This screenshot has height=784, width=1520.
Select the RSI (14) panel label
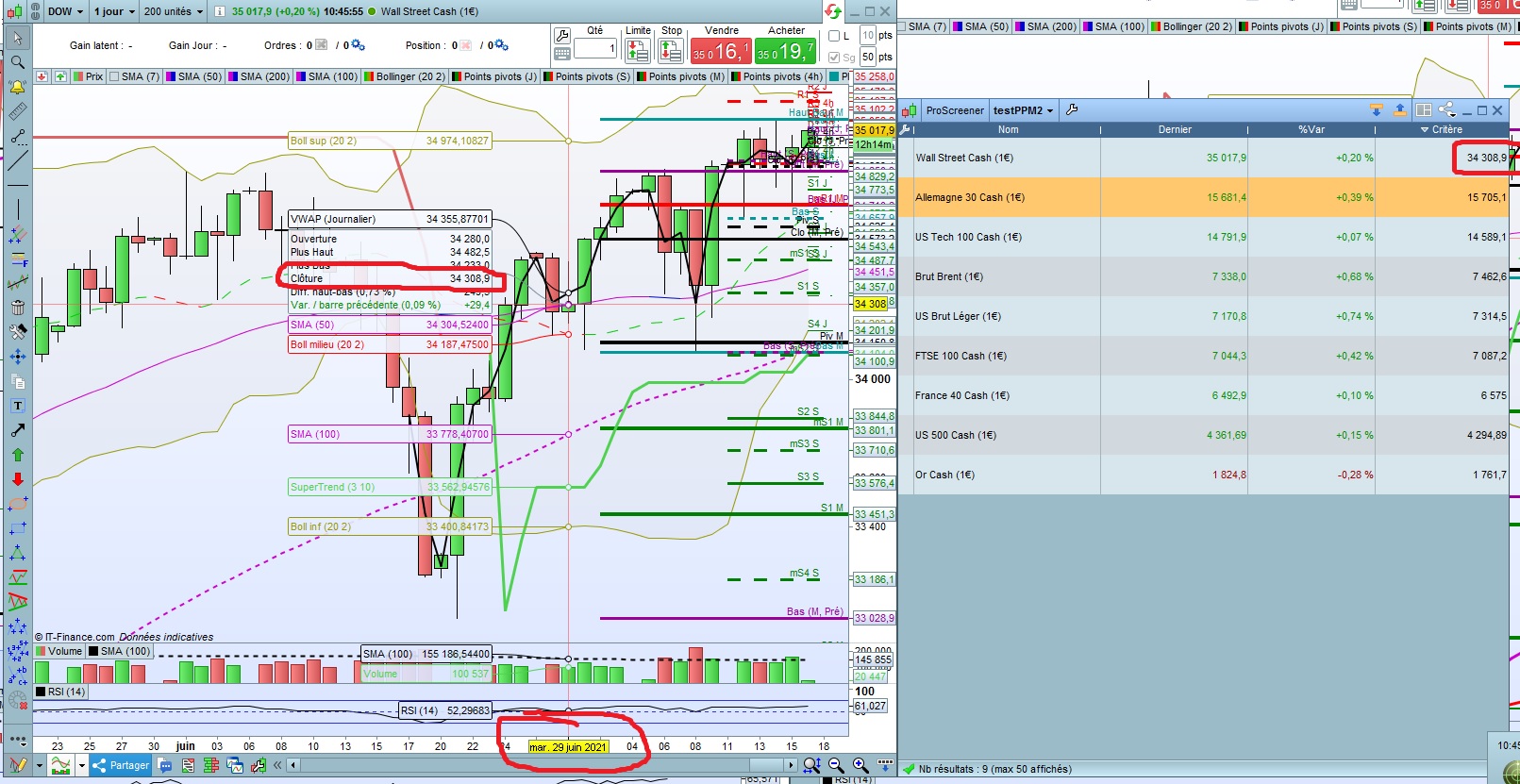(x=60, y=692)
